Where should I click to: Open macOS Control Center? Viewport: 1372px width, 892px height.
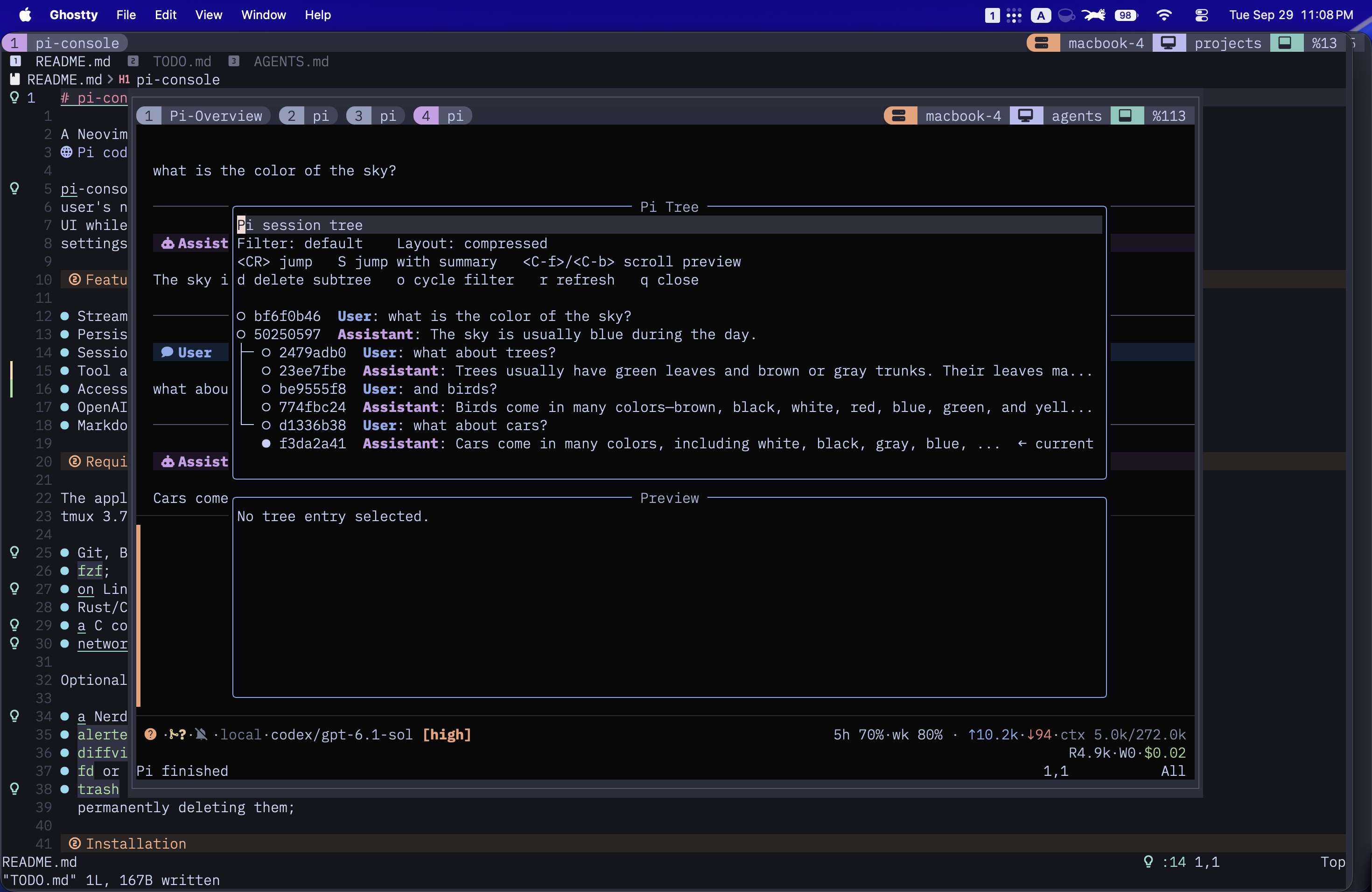[x=1201, y=15]
